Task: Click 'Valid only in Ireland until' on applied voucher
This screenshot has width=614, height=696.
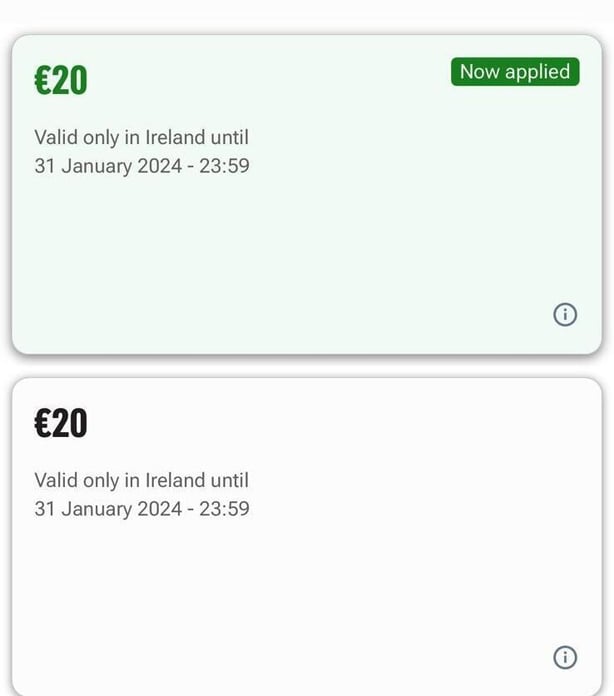Action: pyautogui.click(x=141, y=138)
